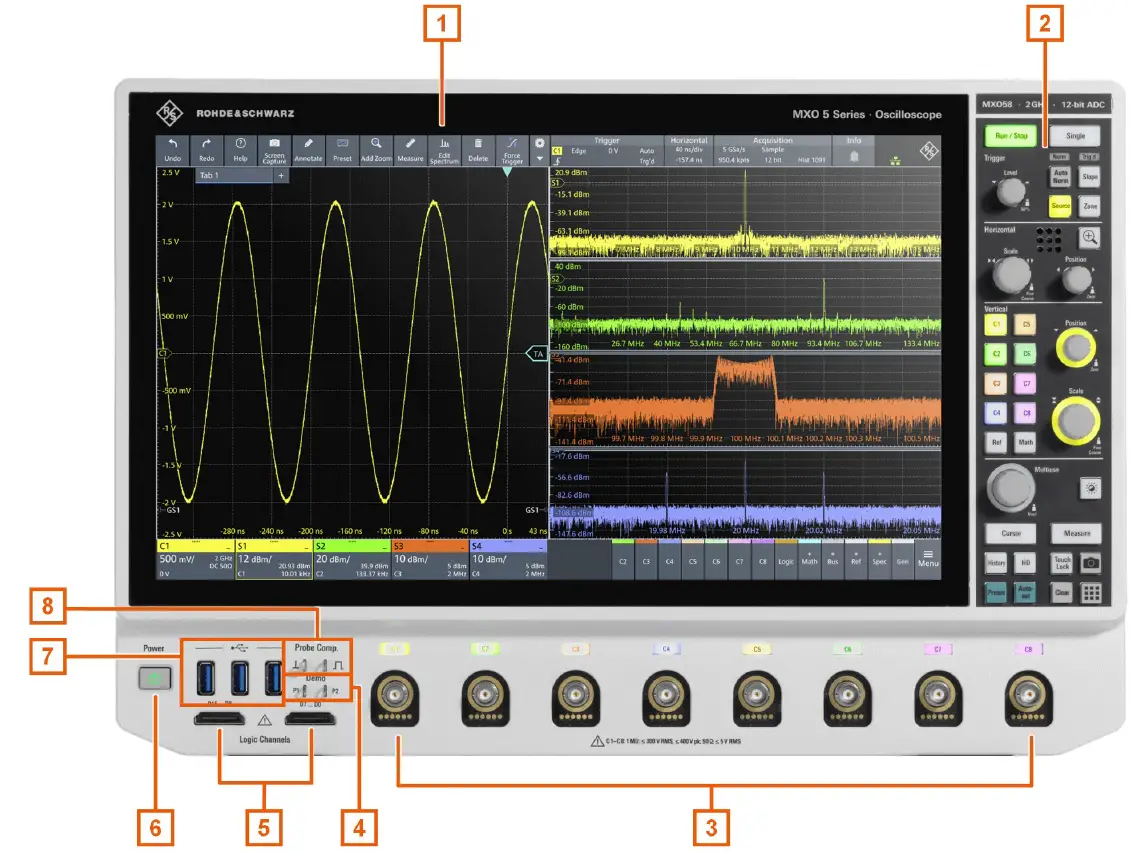Image resolution: width=1130 pixels, height=852 pixels.
Task: Add a new tab with the plus button
Action: (281, 175)
